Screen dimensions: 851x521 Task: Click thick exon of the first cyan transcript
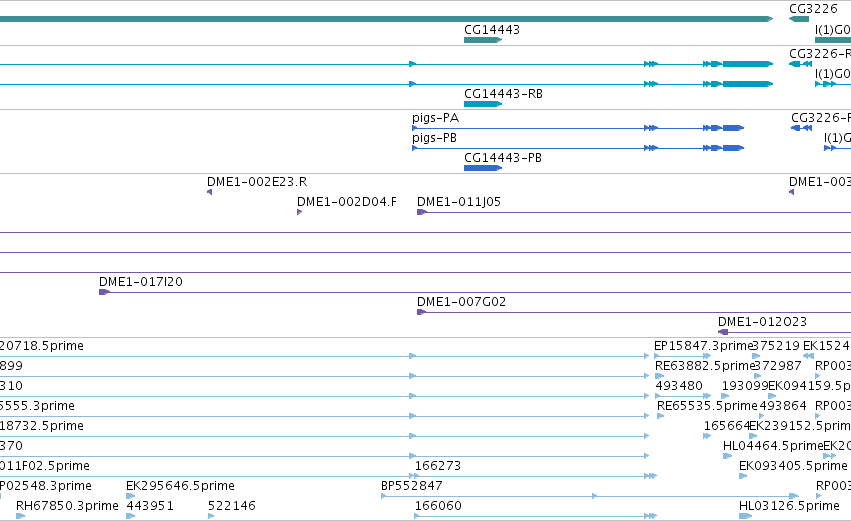pos(747,64)
